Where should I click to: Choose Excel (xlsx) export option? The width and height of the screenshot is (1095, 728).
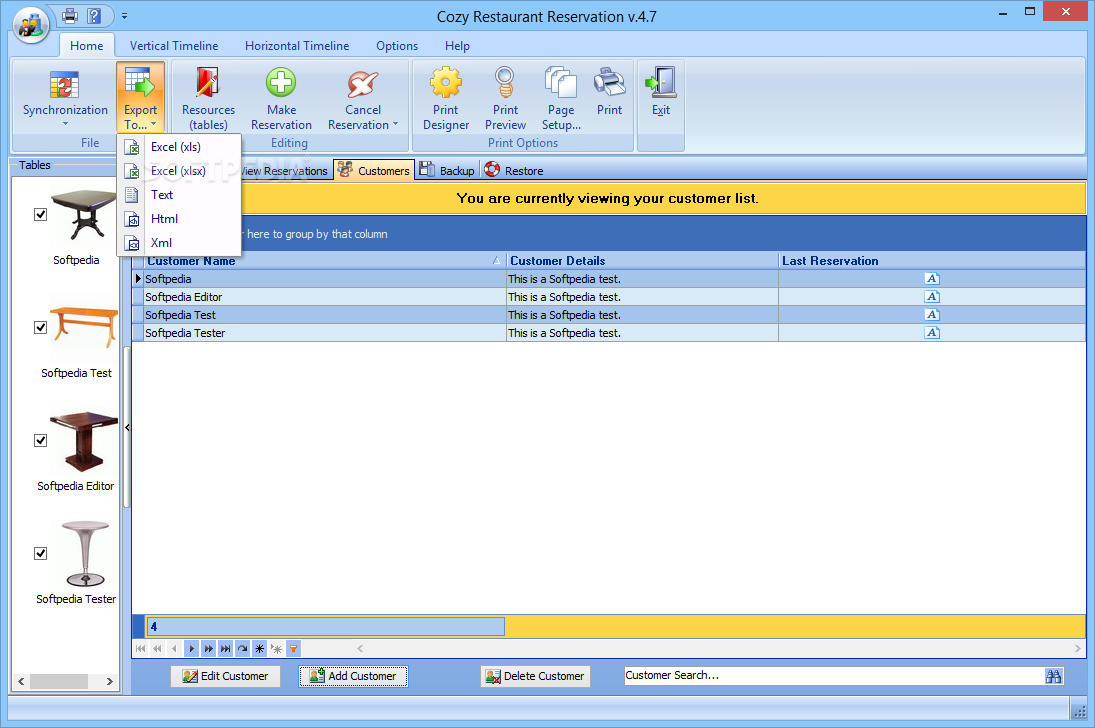click(x=179, y=170)
